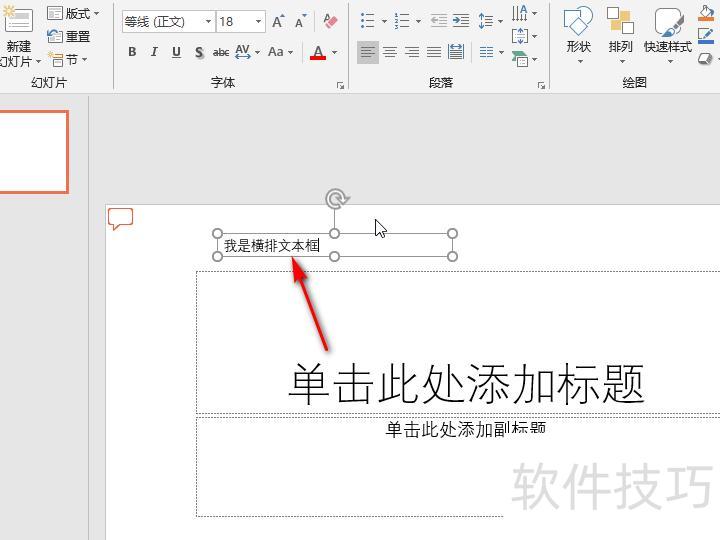Toggle Bold formatting

coord(132,52)
